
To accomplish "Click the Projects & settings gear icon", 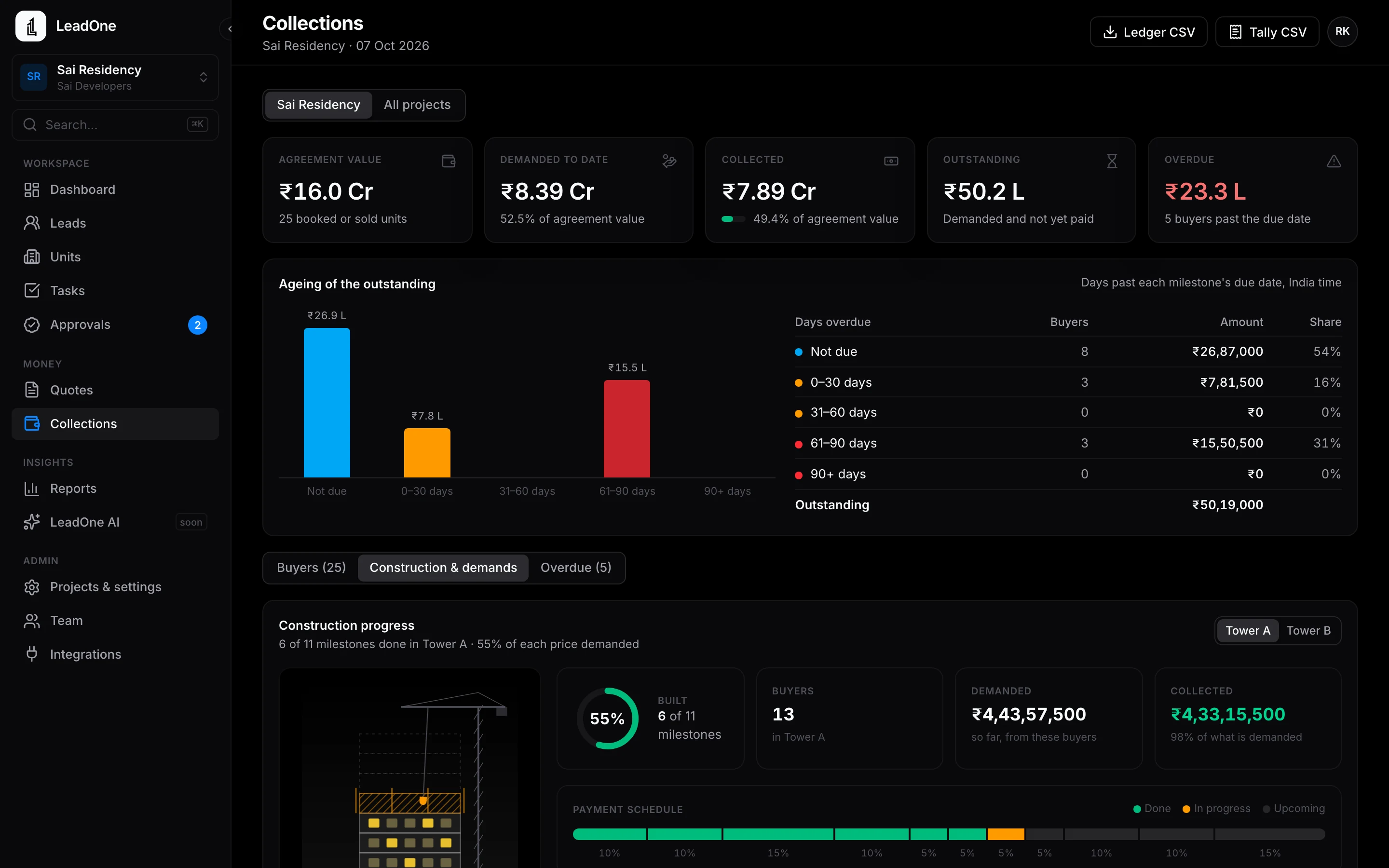I will coord(31,587).
